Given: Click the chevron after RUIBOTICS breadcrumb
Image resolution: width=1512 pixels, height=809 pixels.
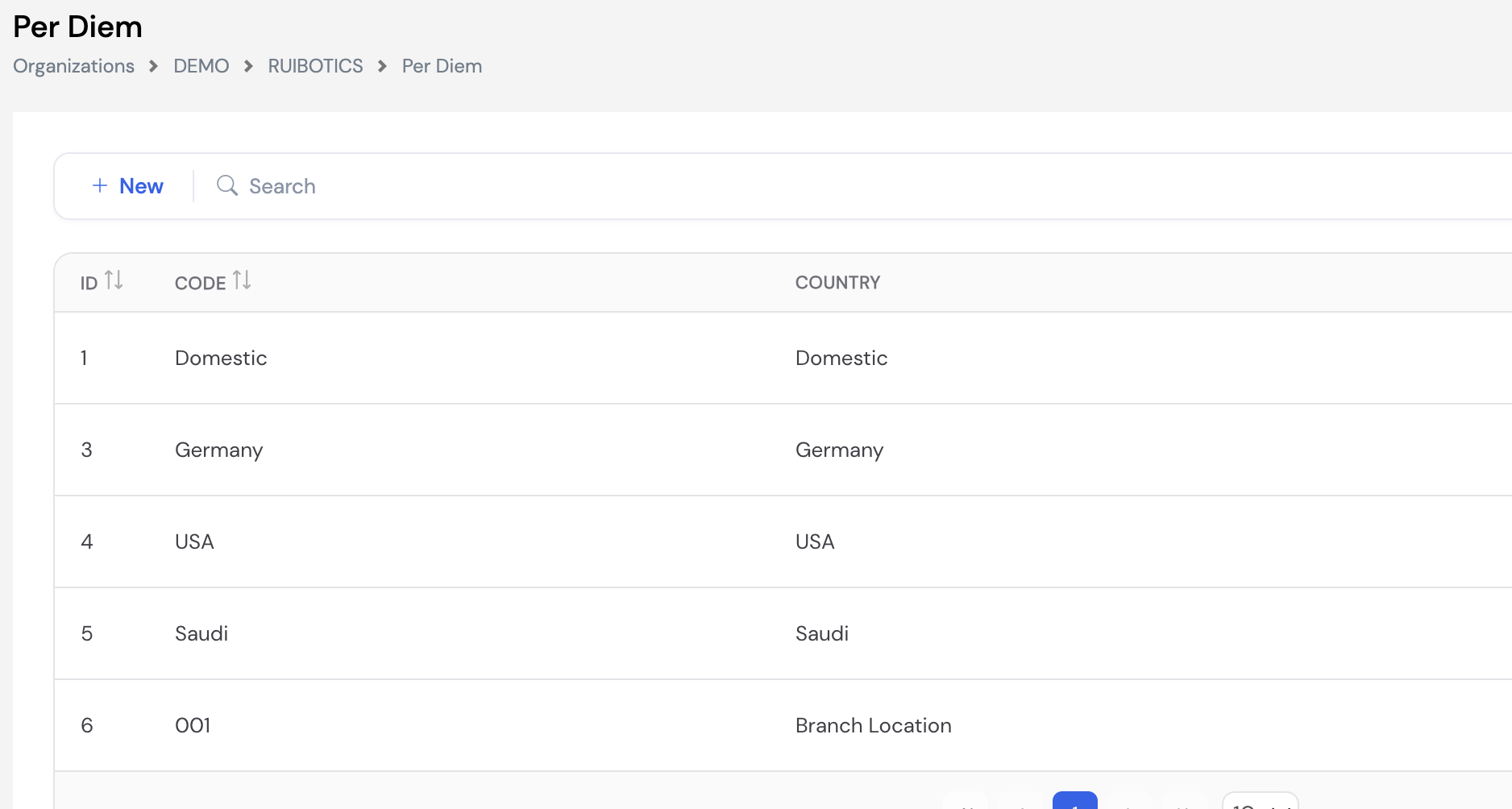Looking at the screenshot, I should 382,66.
